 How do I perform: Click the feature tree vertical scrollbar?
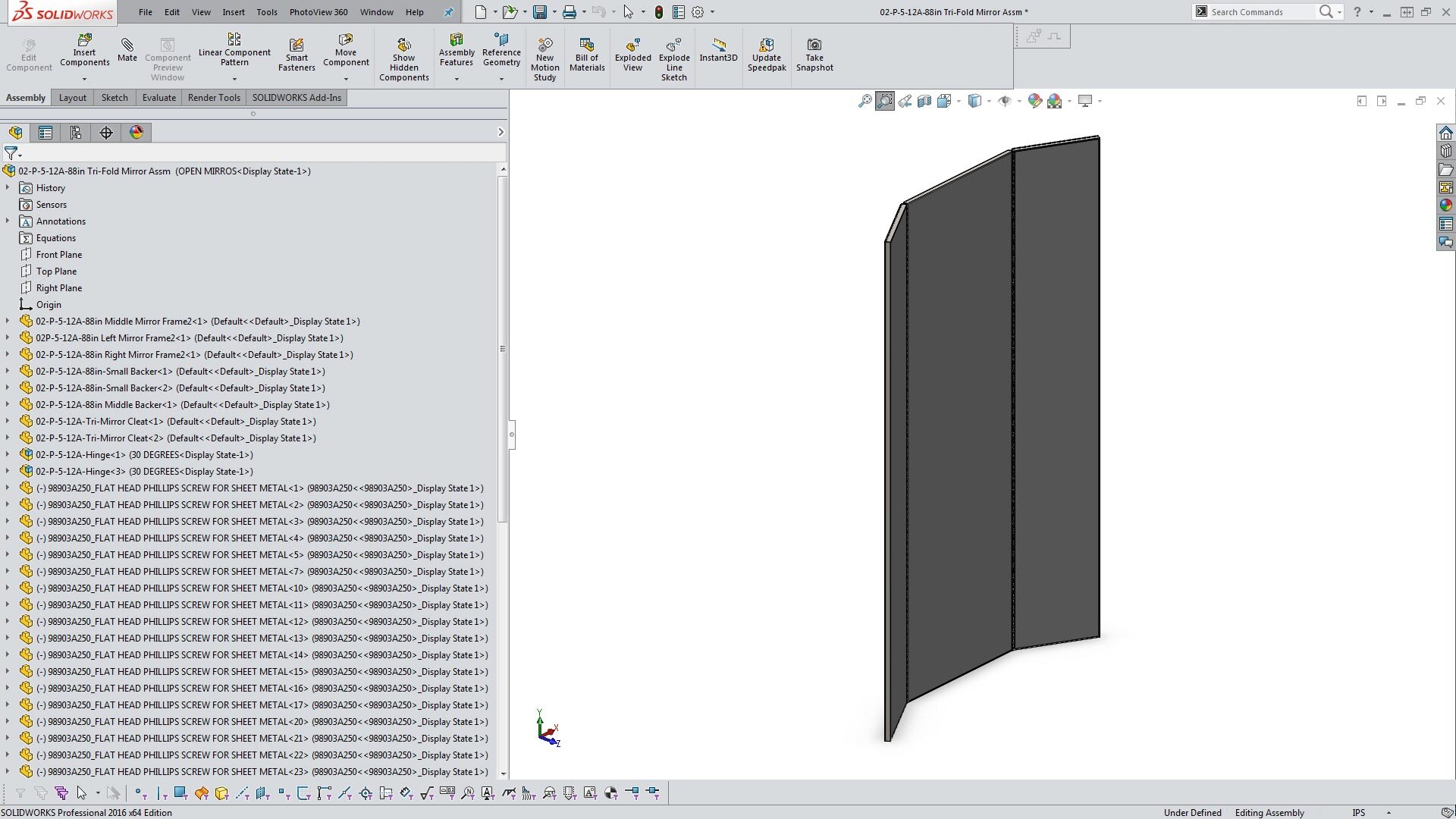(502, 349)
